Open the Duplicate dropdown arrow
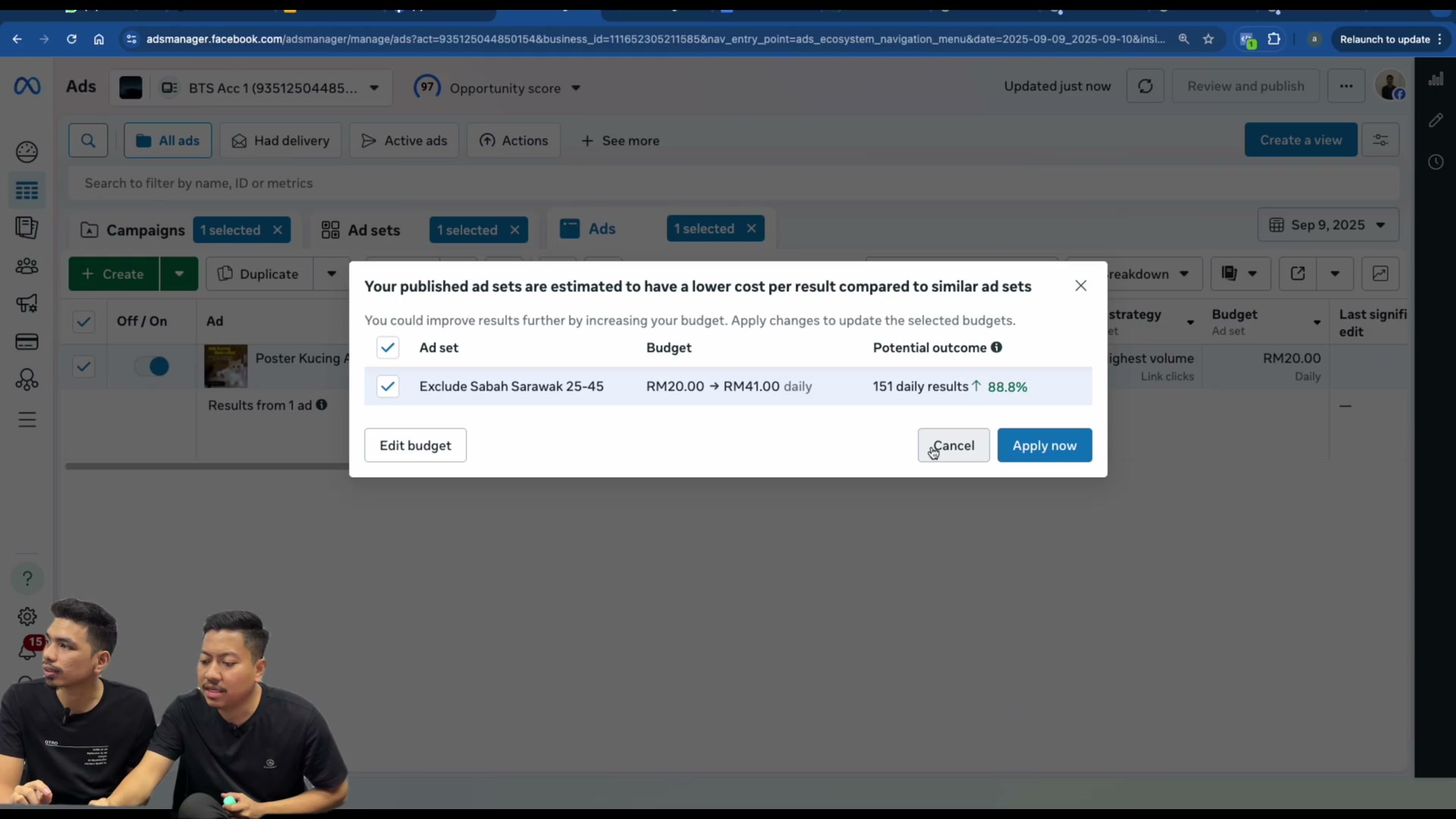This screenshot has height=819, width=1456. (x=331, y=274)
